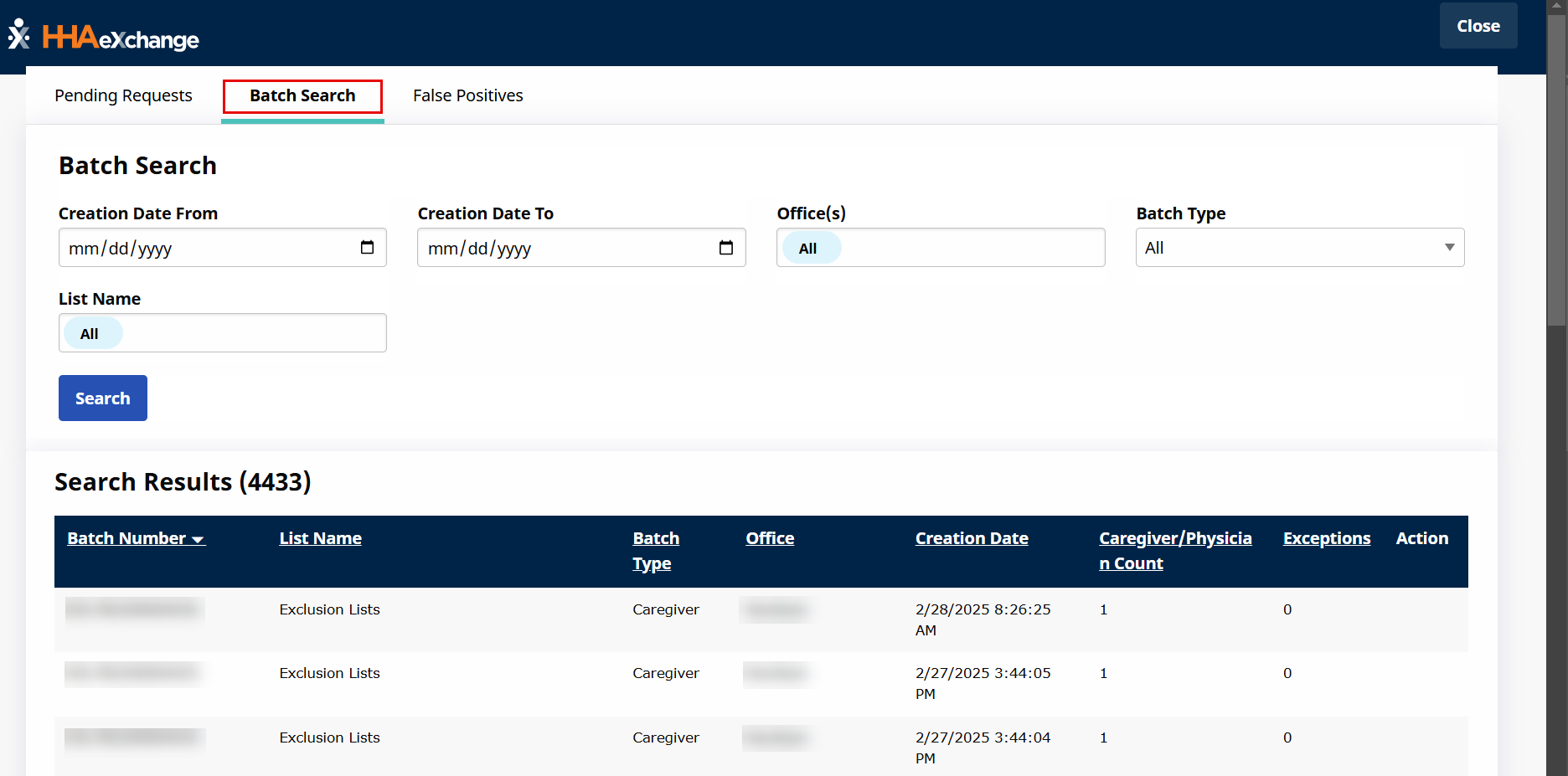Sort by Exceptions column header
The image size is (1568, 776).
(x=1326, y=538)
